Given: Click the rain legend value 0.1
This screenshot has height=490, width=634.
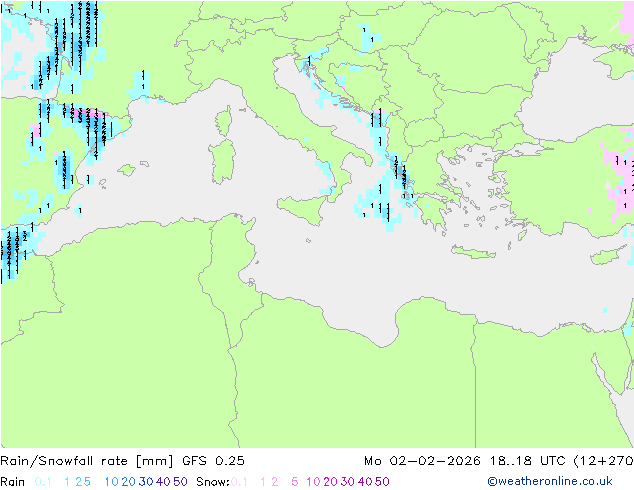Looking at the screenshot, I should coord(43,482).
